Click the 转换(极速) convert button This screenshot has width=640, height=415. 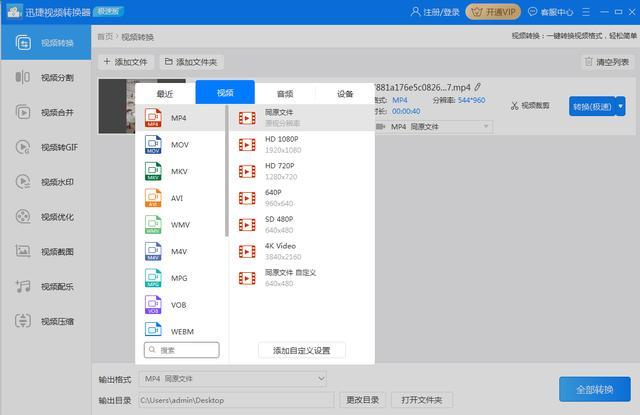point(592,106)
